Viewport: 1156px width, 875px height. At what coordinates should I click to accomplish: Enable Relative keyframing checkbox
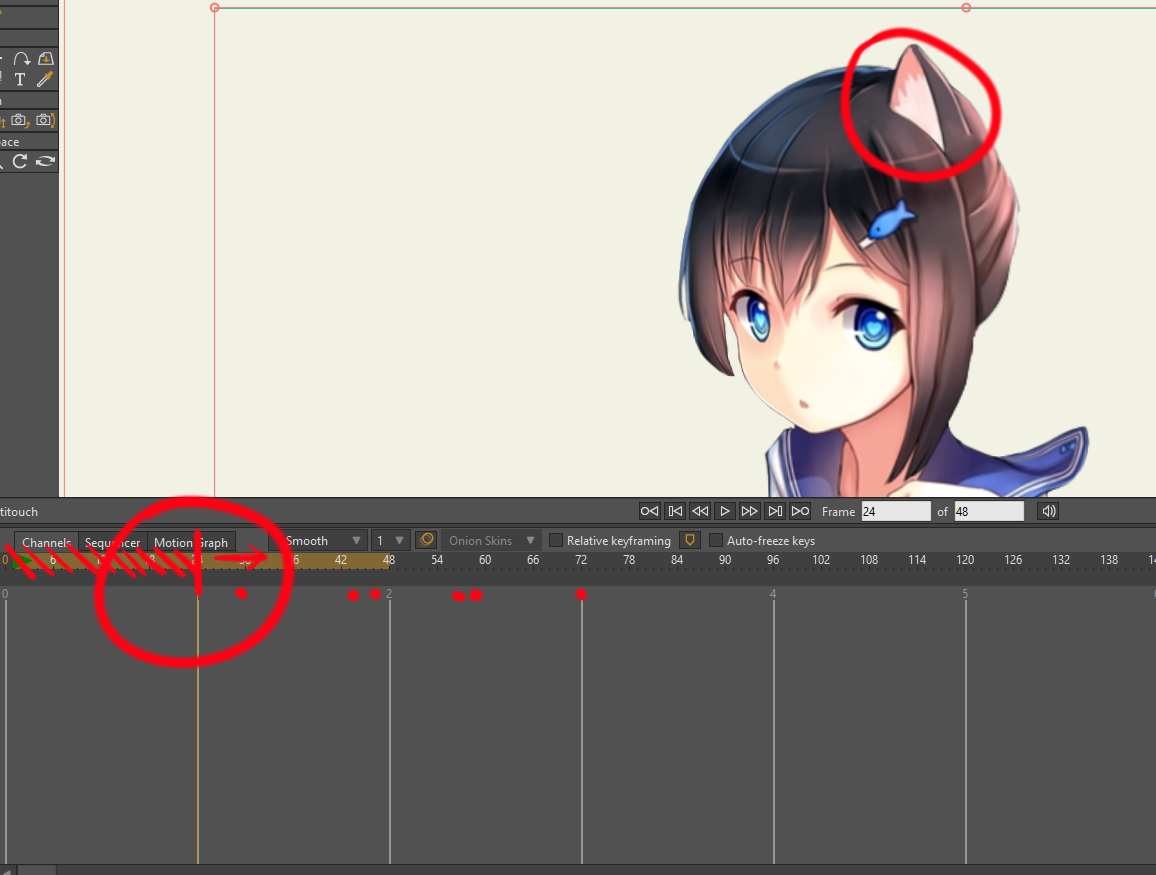(x=556, y=540)
